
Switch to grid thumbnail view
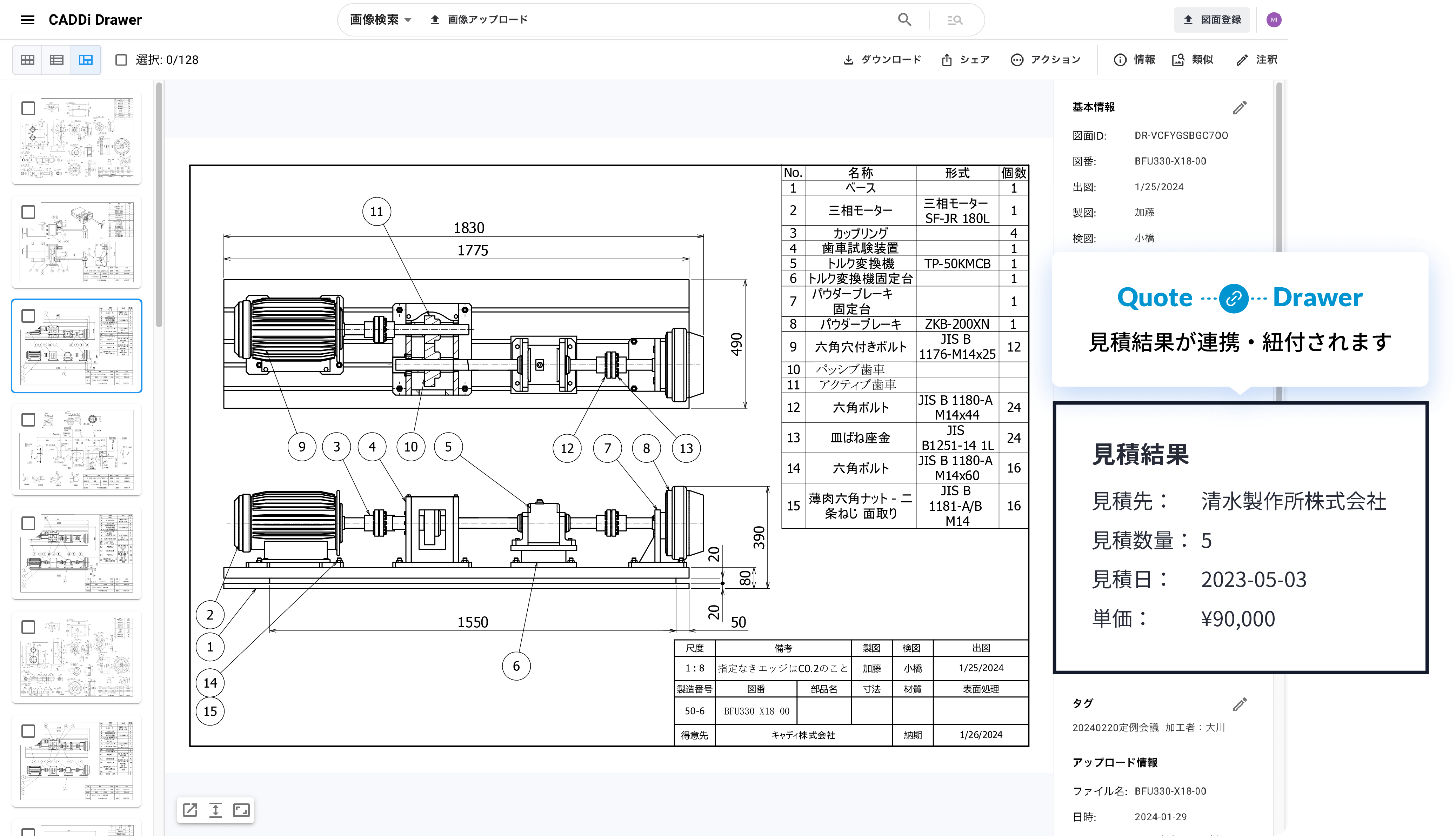pyautogui.click(x=28, y=60)
